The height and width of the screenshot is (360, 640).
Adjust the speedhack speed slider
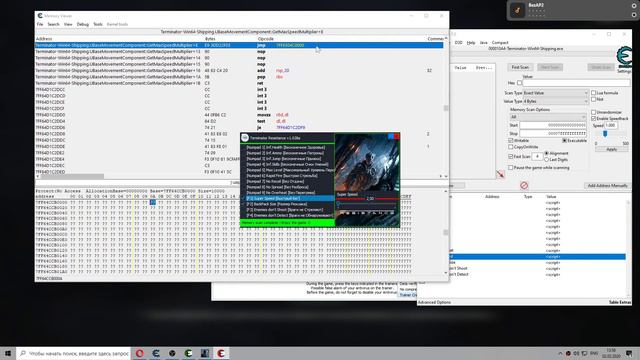pos(605,134)
